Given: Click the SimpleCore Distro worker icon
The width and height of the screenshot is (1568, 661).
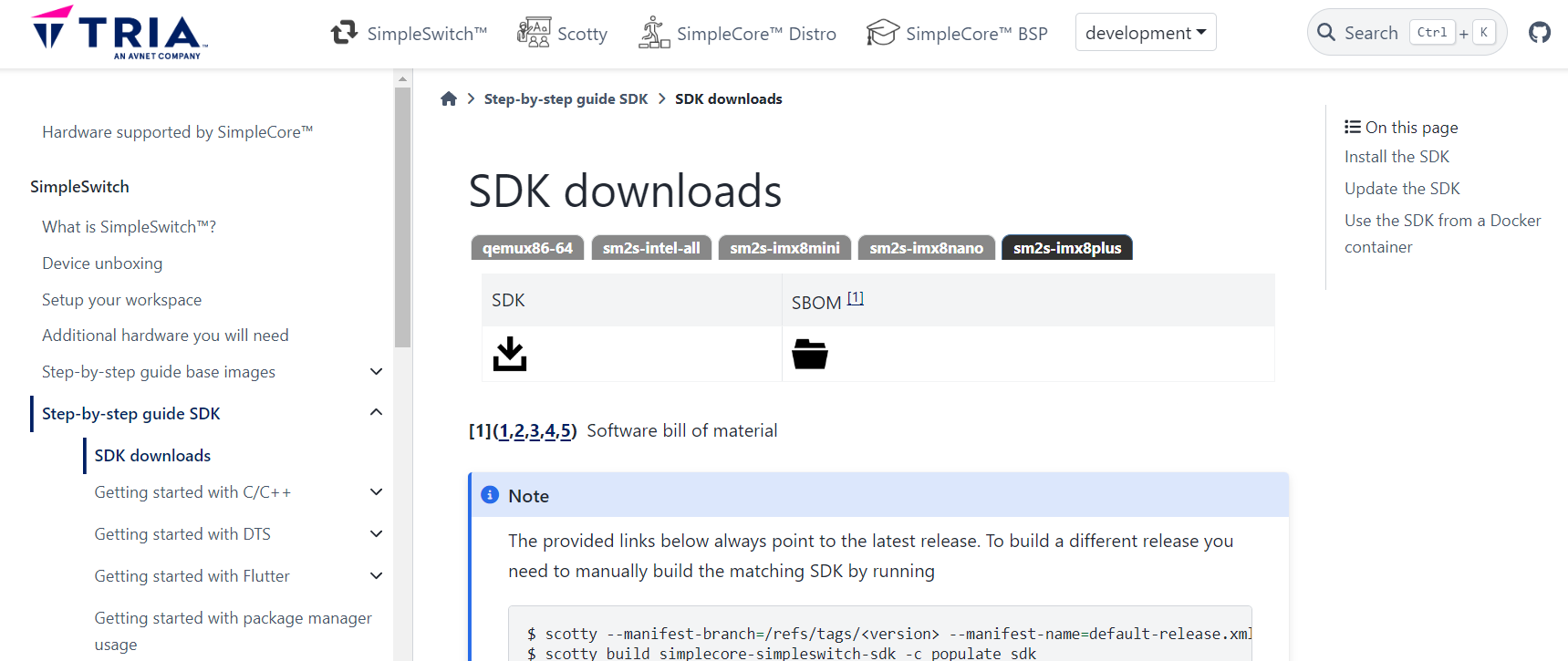Looking at the screenshot, I should point(654,33).
